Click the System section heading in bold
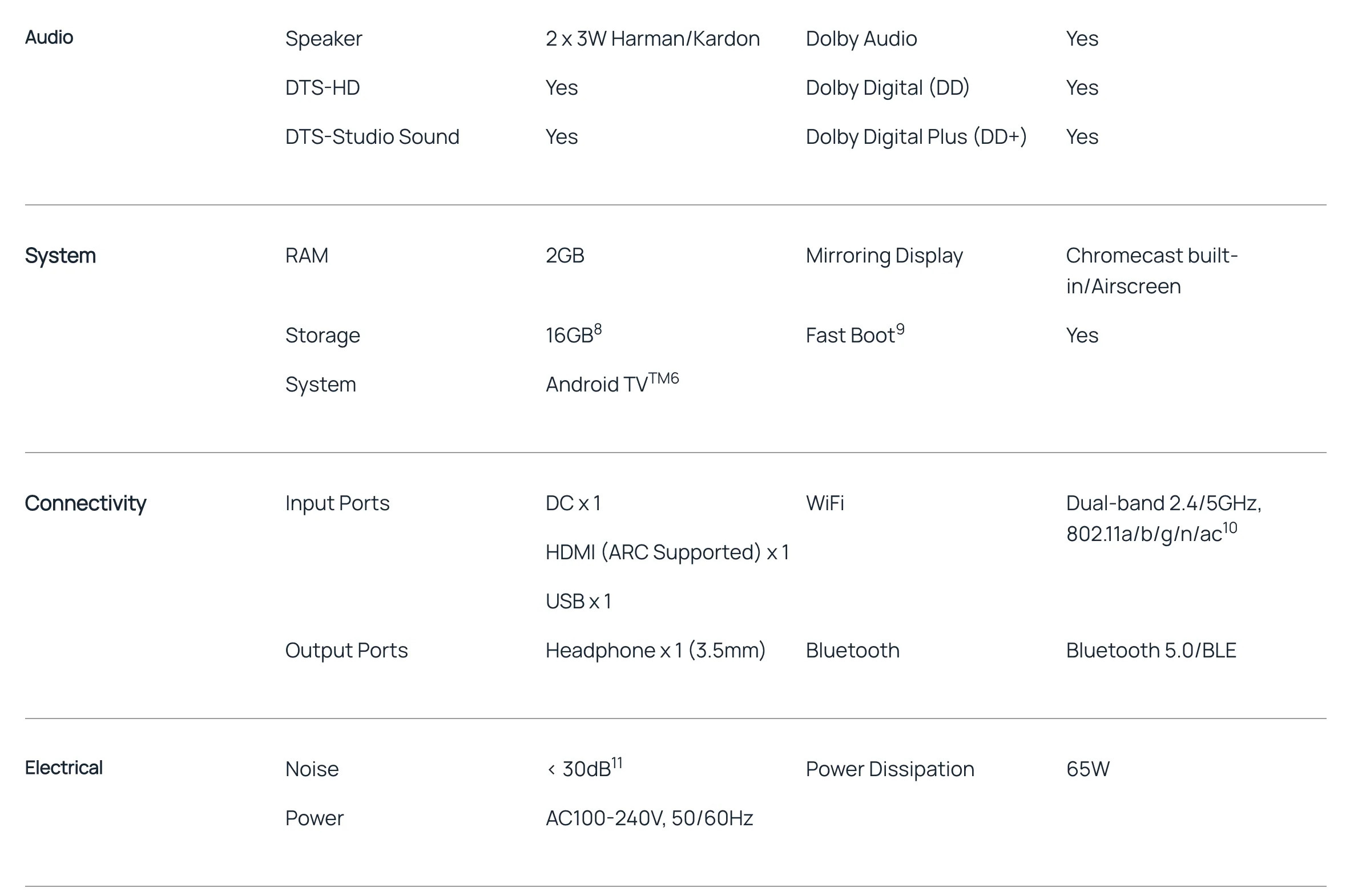 60,256
